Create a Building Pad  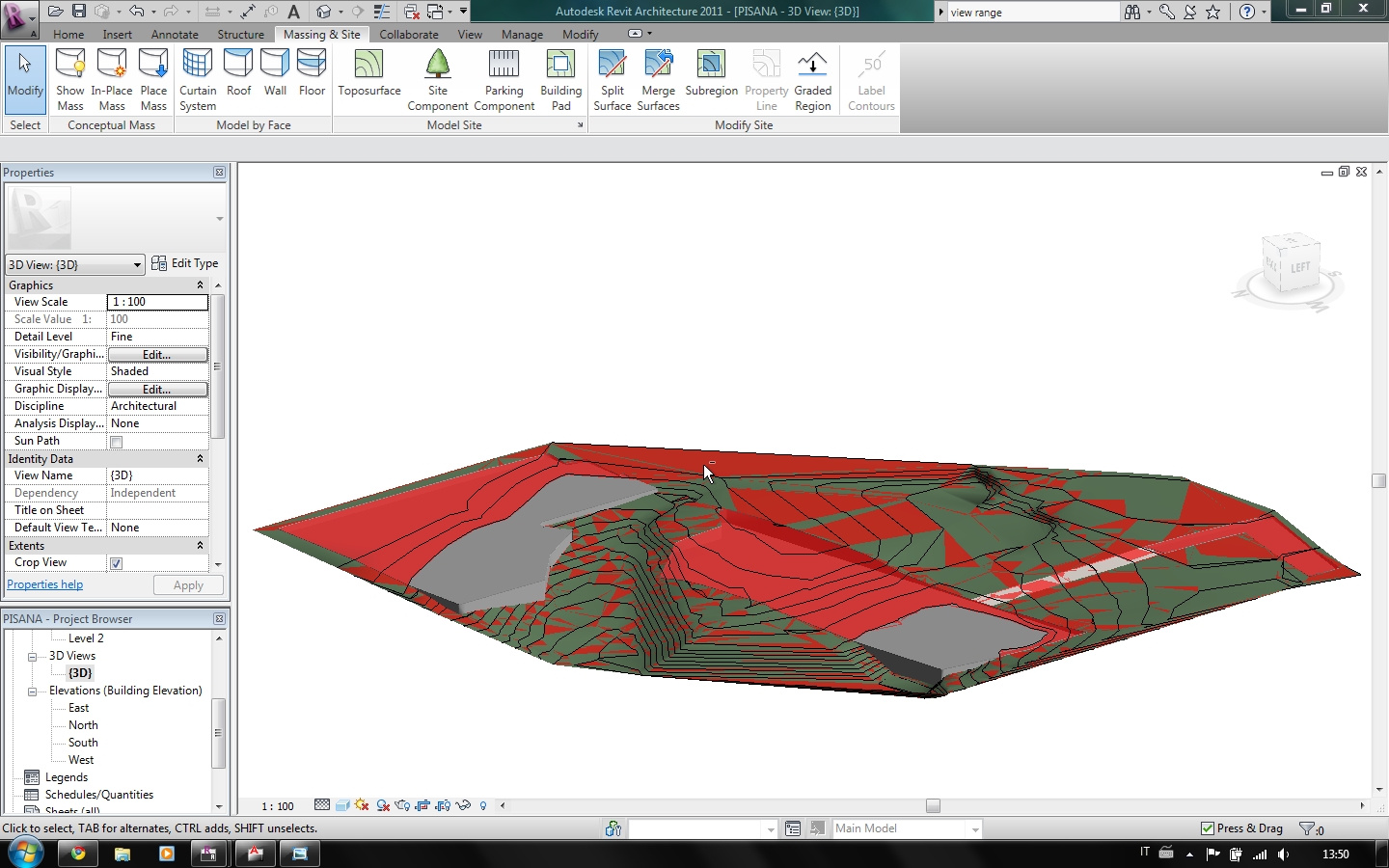tap(560, 77)
